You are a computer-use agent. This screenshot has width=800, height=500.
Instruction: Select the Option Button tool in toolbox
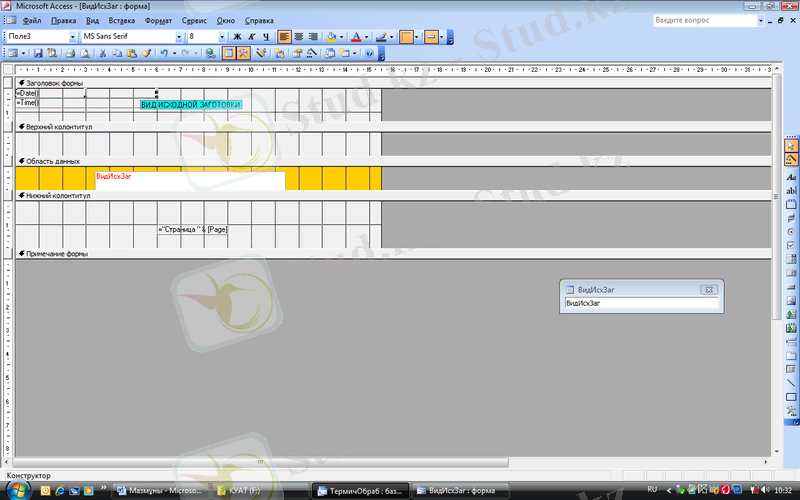(x=791, y=232)
